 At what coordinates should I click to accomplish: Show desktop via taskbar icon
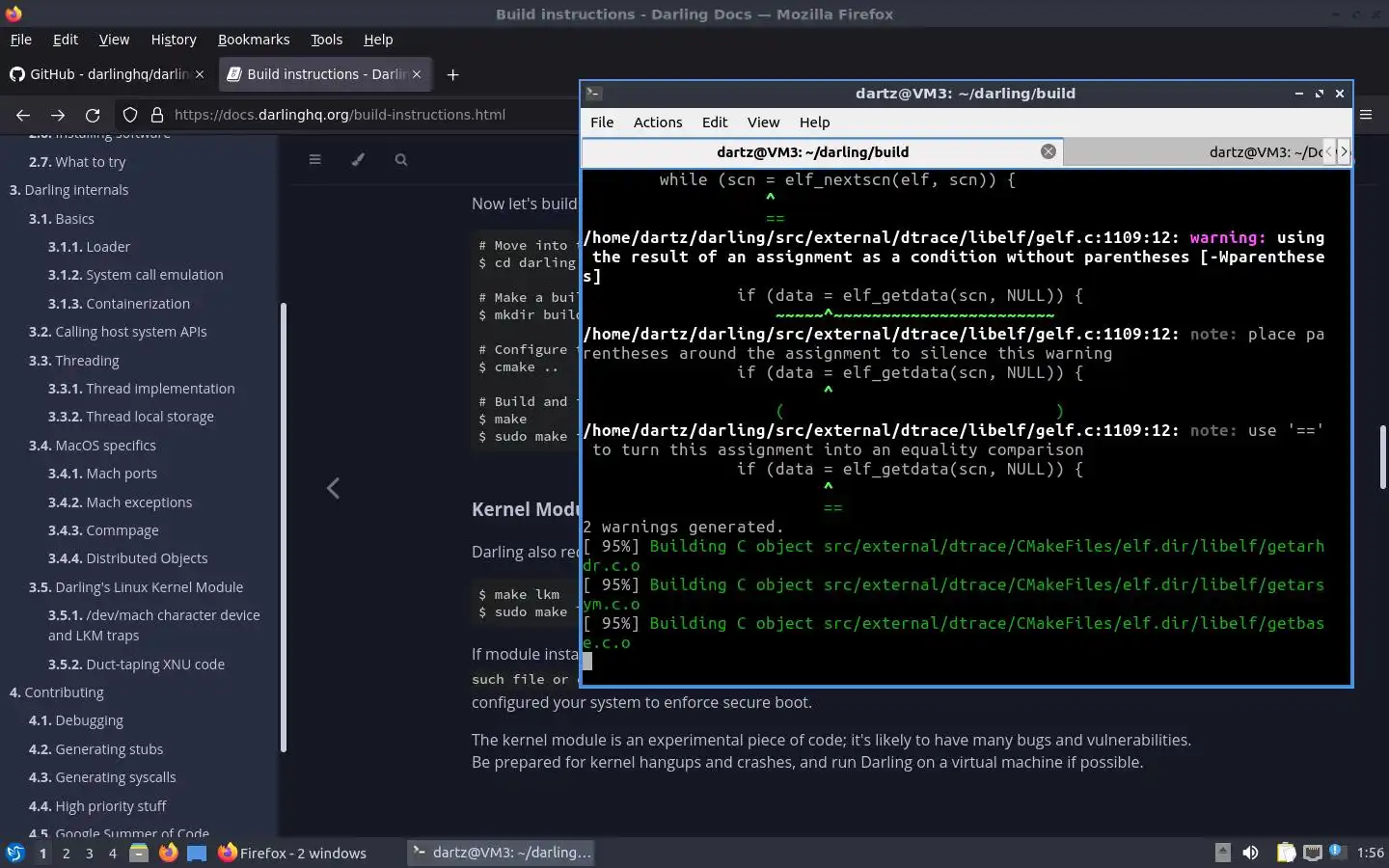[197, 853]
